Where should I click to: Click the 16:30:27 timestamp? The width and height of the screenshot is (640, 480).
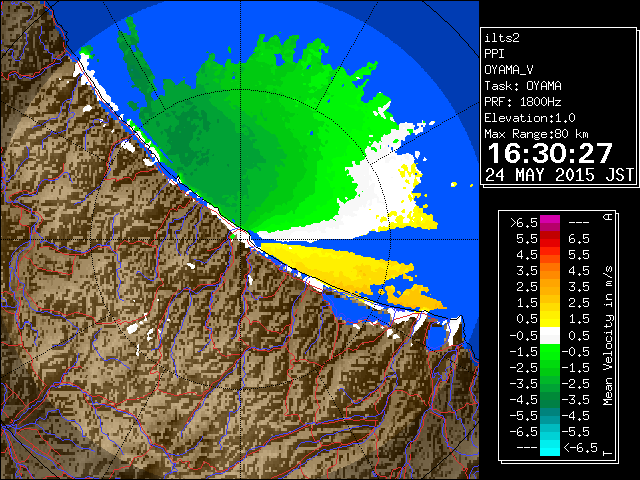point(550,153)
